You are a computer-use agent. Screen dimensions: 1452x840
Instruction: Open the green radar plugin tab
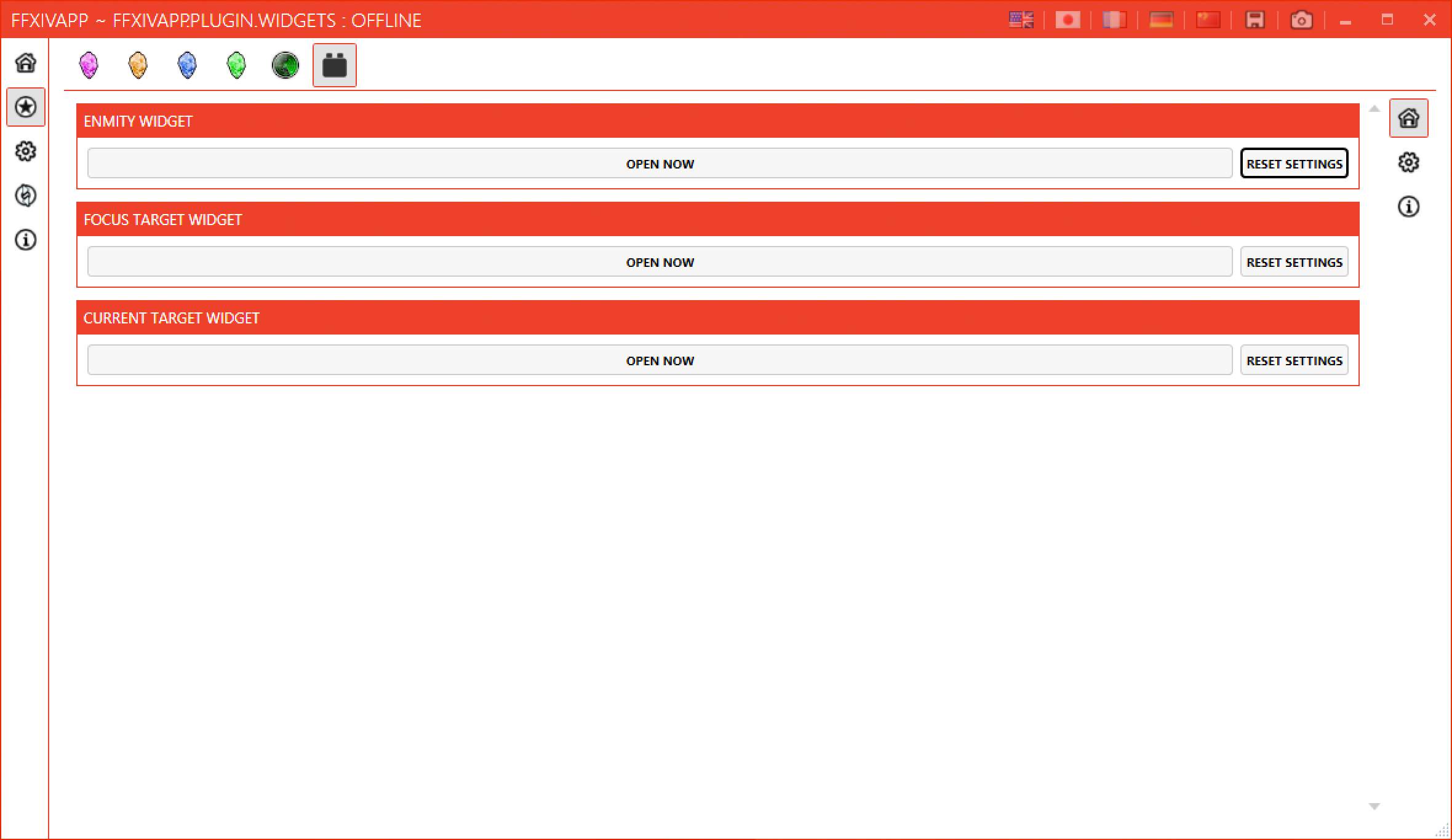pyautogui.click(x=285, y=65)
